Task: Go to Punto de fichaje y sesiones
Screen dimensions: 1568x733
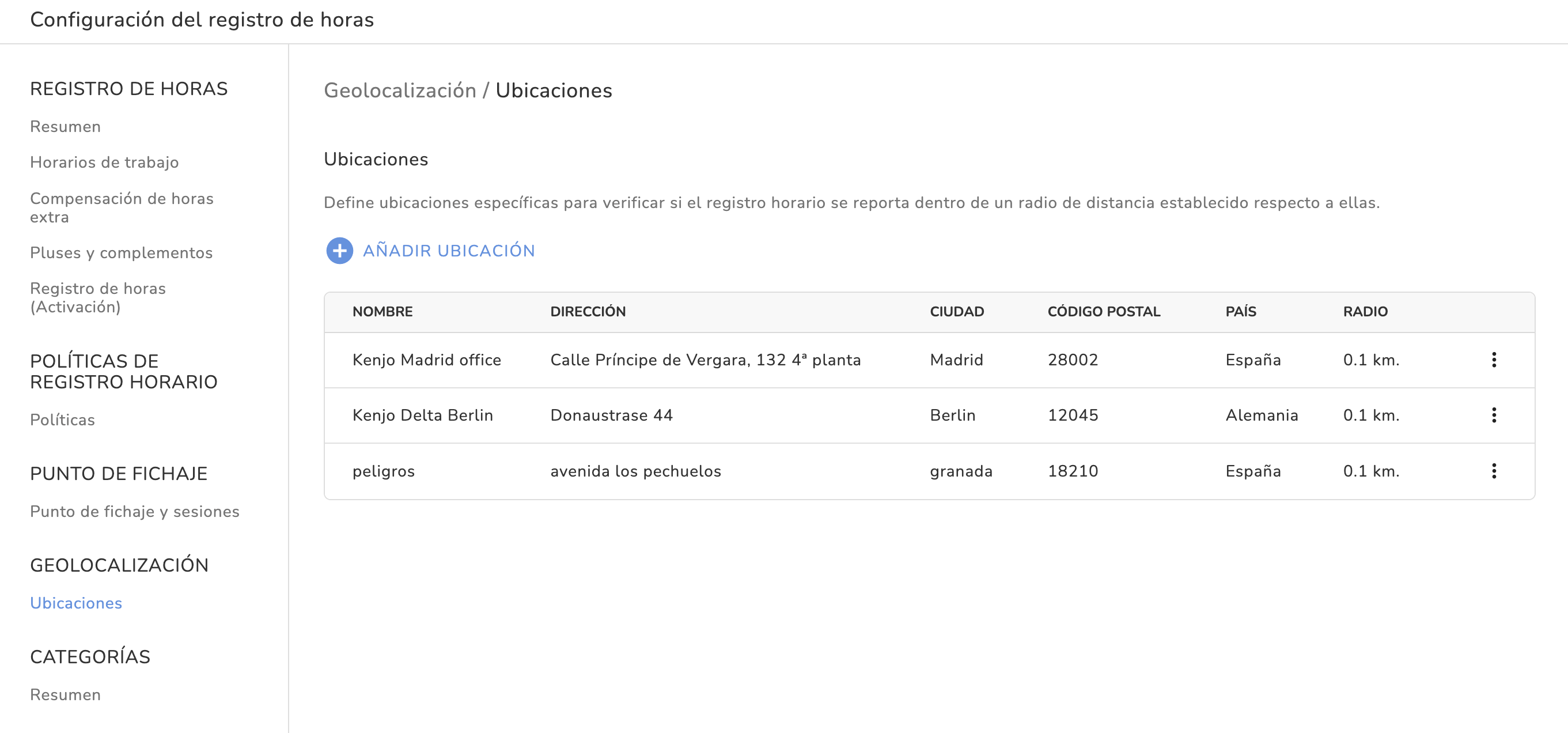Action: click(x=135, y=511)
